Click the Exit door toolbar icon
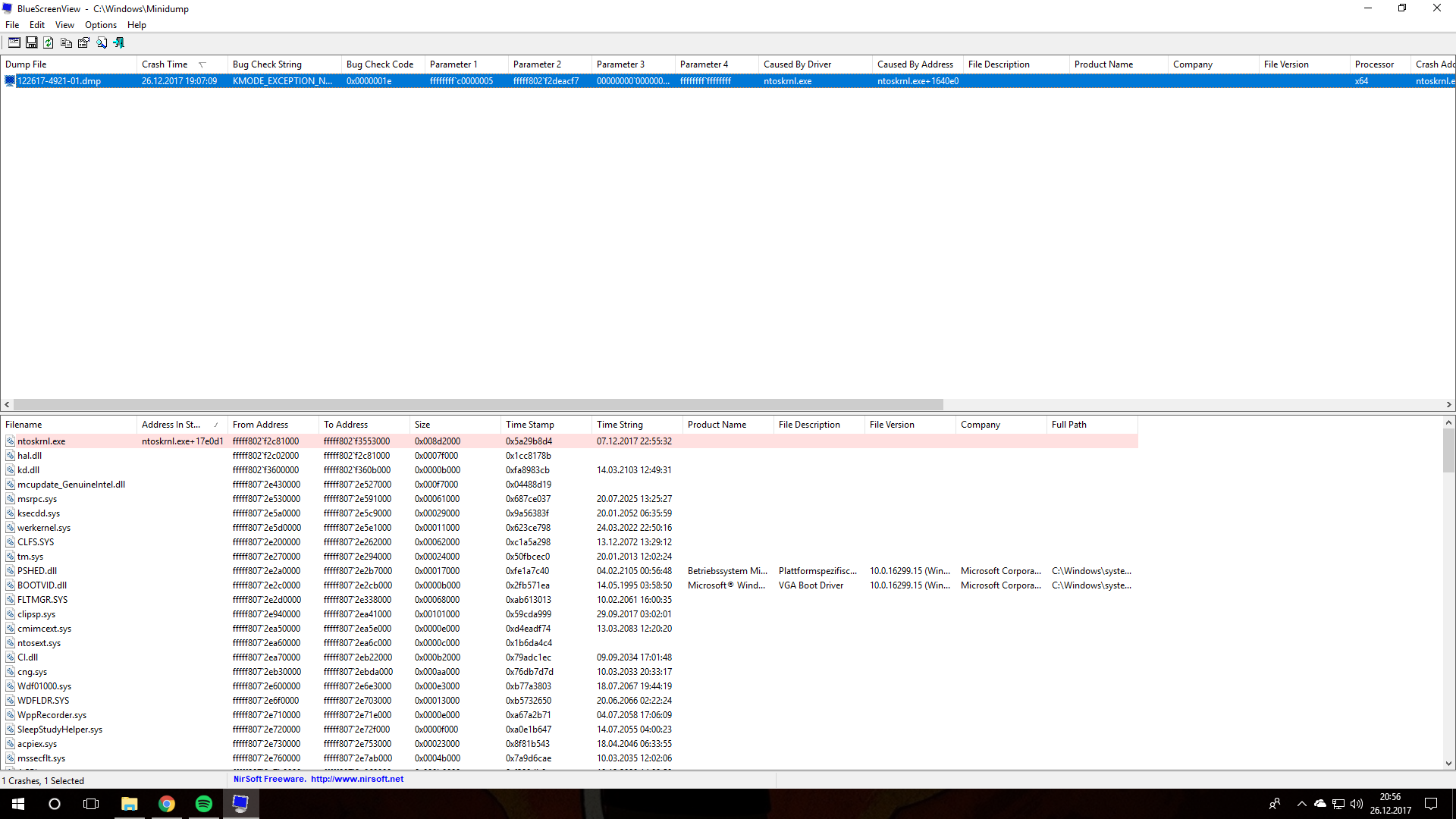 [119, 43]
